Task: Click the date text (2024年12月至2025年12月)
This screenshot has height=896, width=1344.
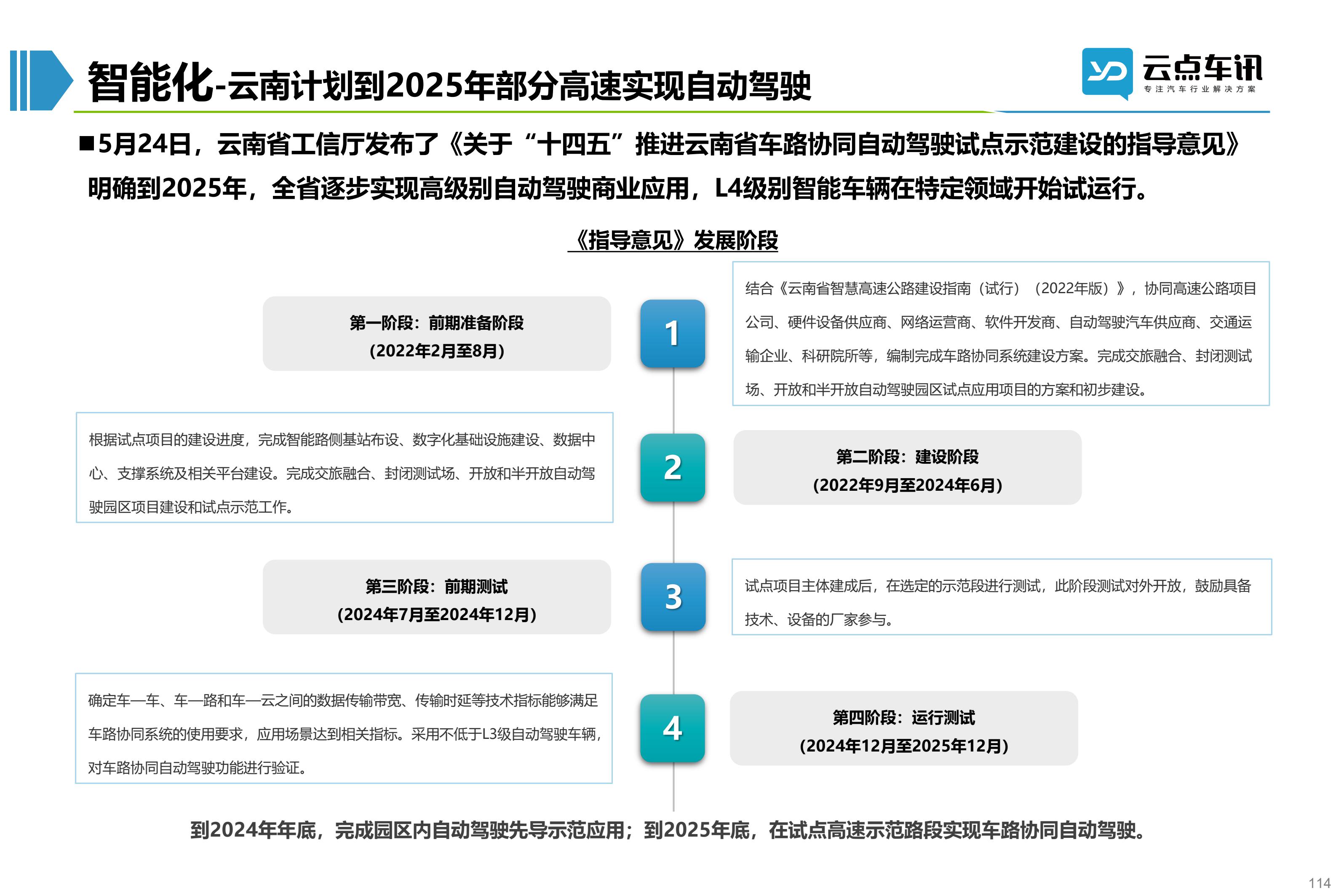Action: 903,746
